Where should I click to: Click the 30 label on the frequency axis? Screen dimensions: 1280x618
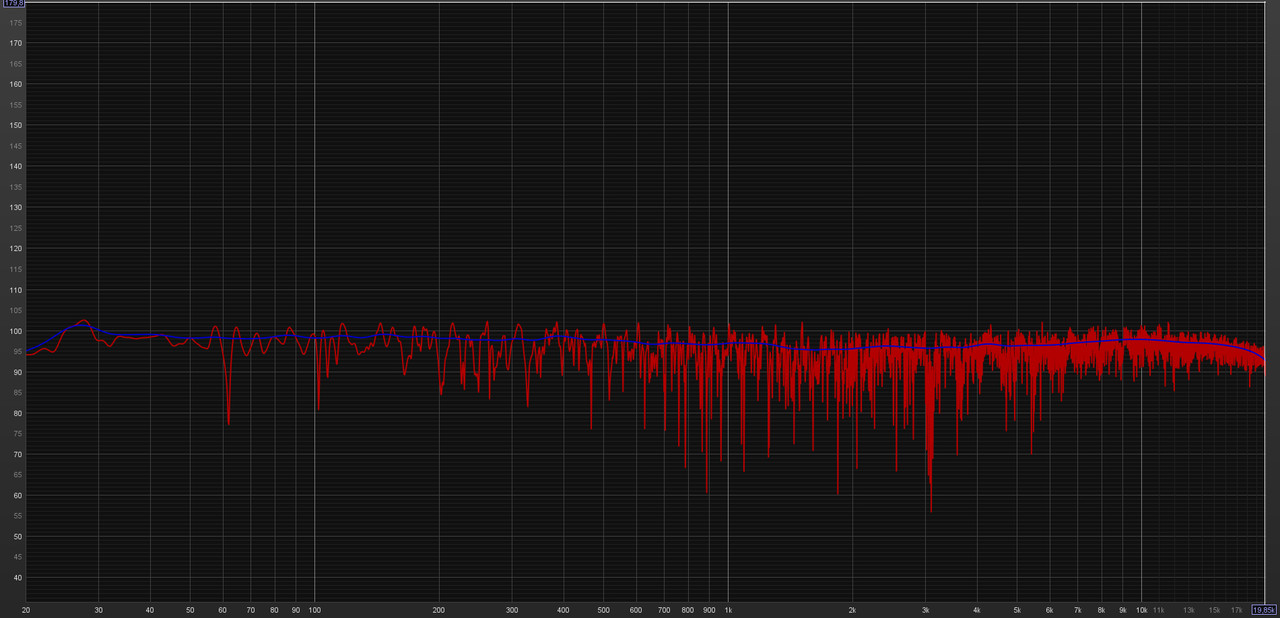pyautogui.click(x=98, y=609)
